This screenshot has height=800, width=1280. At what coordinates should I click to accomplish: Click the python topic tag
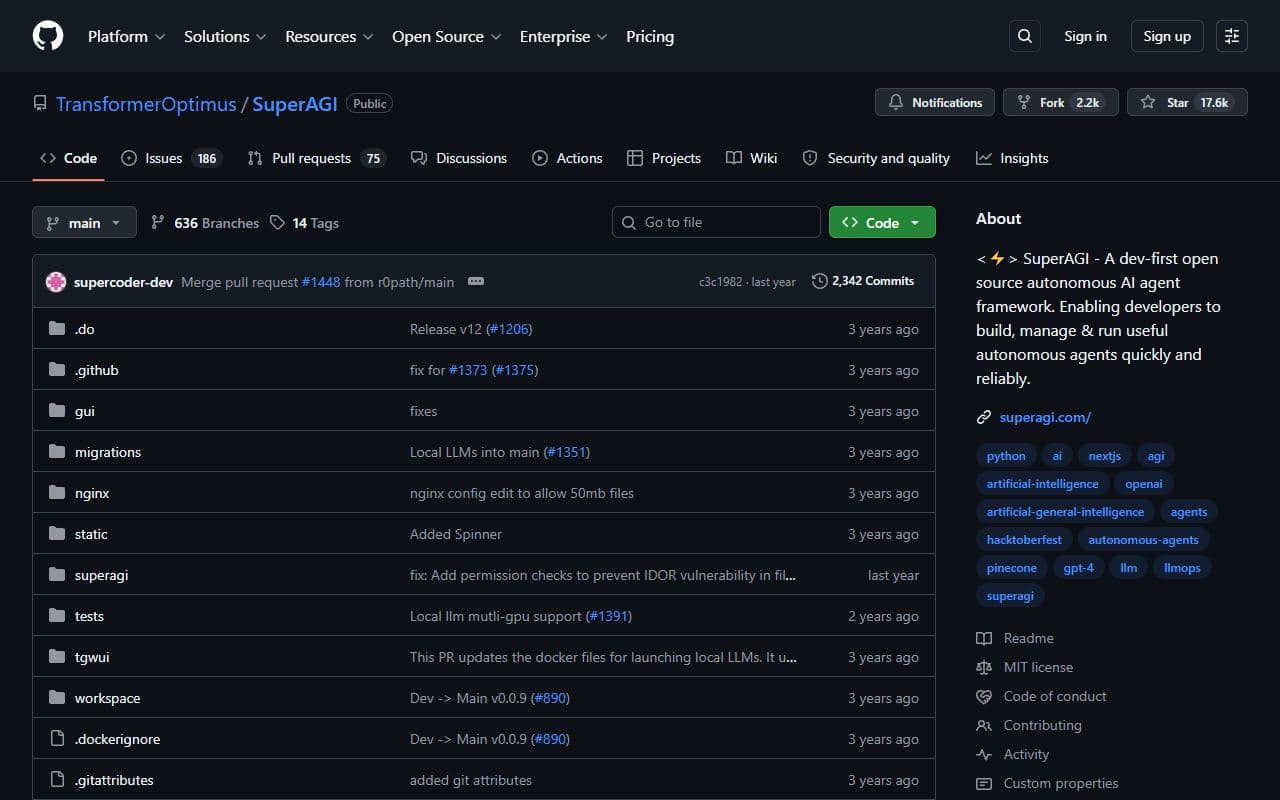1006,455
